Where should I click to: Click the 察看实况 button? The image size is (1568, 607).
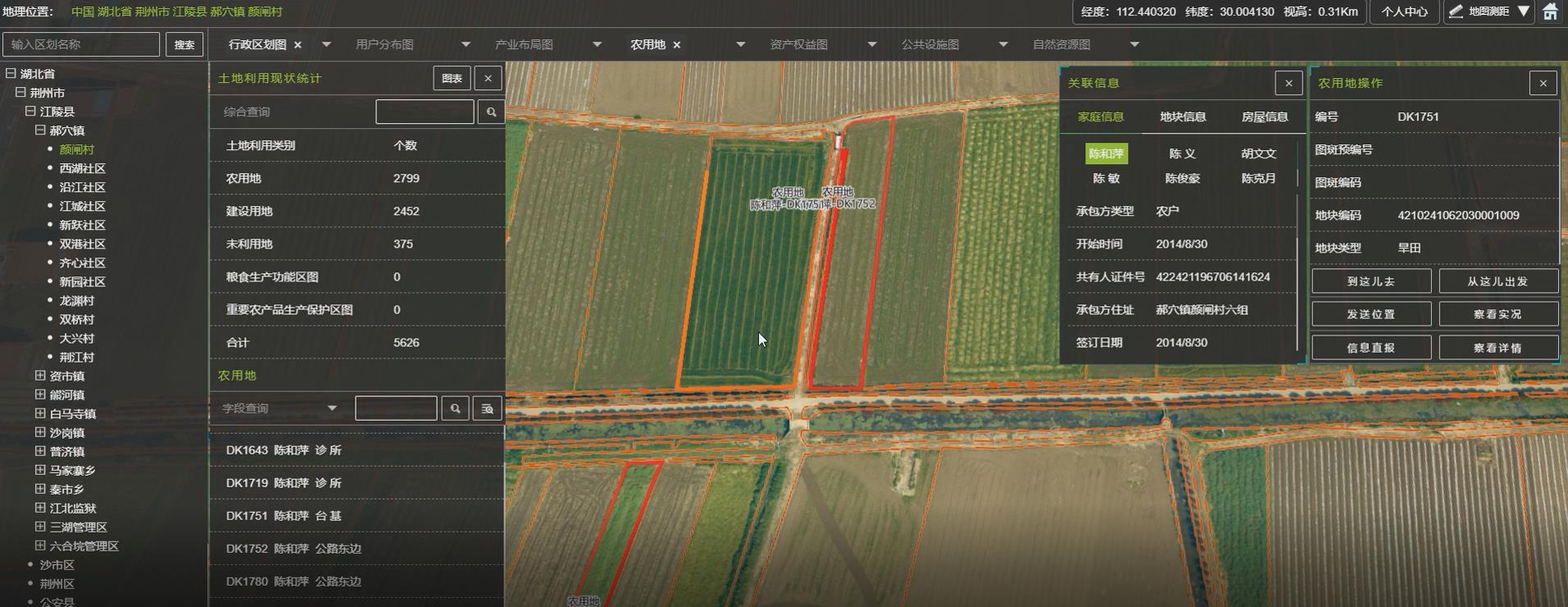pos(1498,314)
